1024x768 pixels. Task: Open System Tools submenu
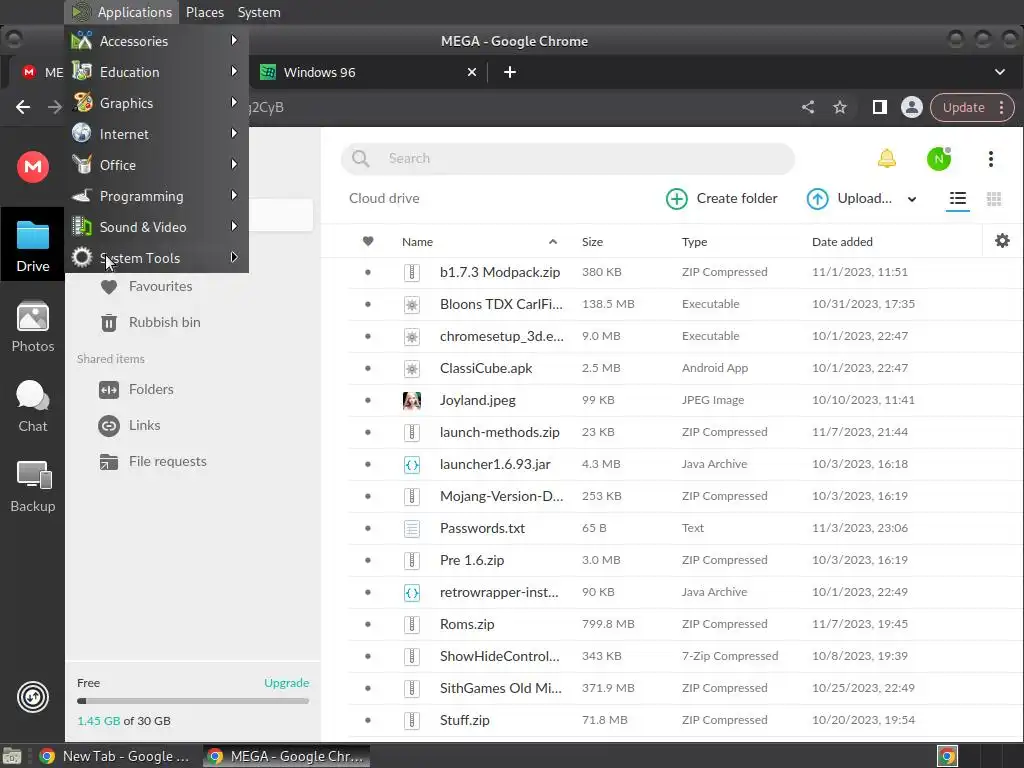pyautogui.click(x=157, y=258)
